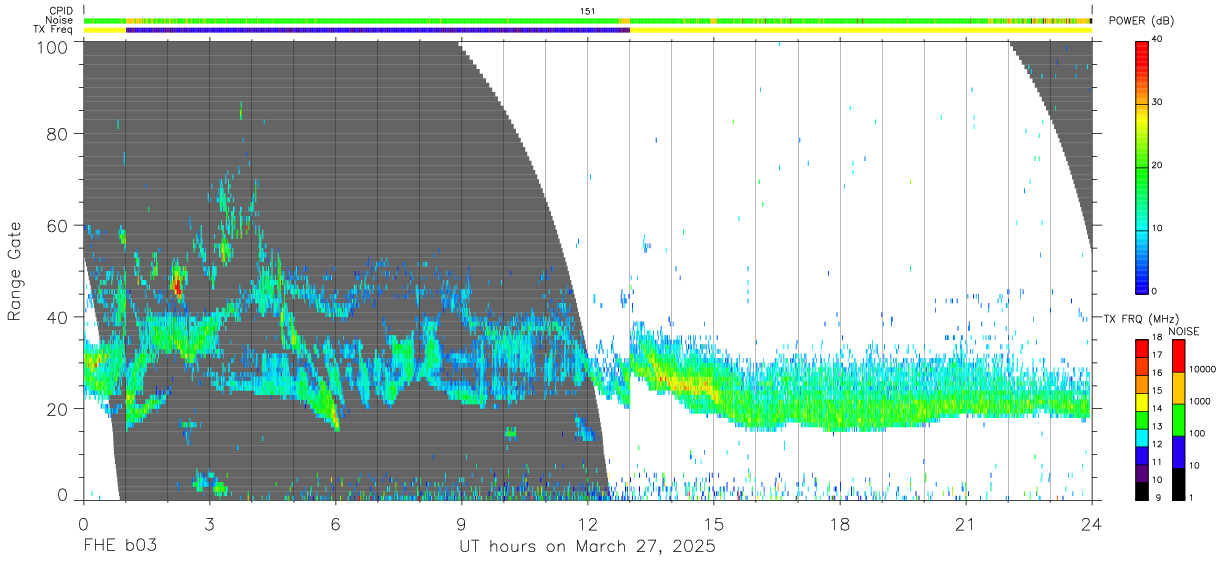
Task: Click the NOISE legend title
Action: [x=1185, y=331]
